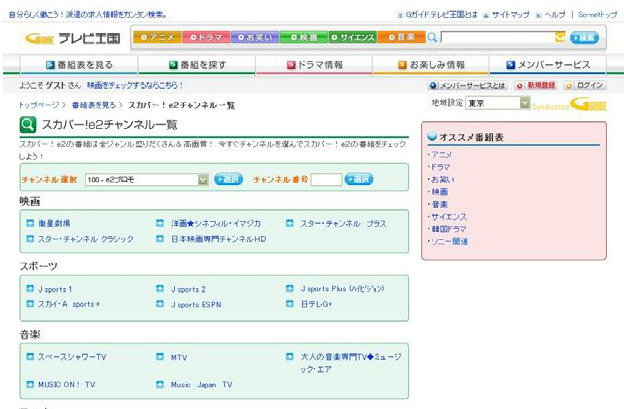The height and width of the screenshot is (409, 624).
Task: Click the green magnifier heading icon
Action: [x=28, y=125]
